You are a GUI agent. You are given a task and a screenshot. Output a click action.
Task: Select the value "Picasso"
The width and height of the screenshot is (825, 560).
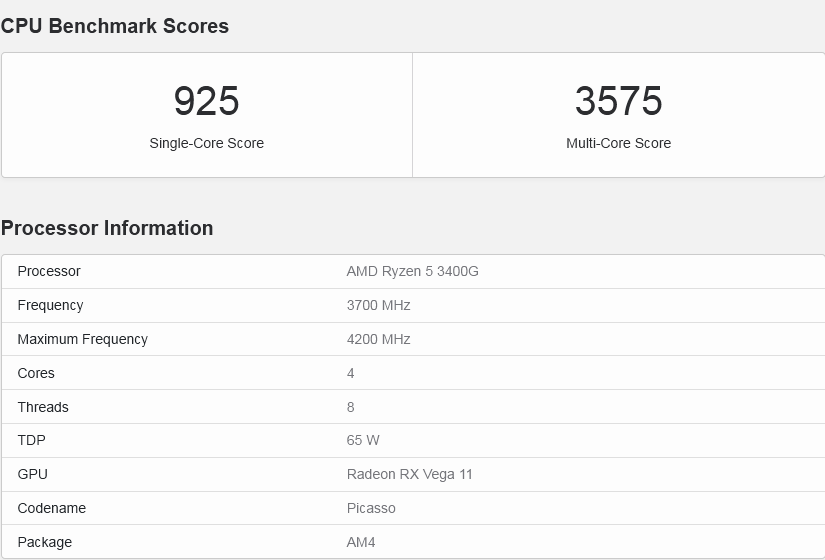pyautogui.click(x=371, y=508)
